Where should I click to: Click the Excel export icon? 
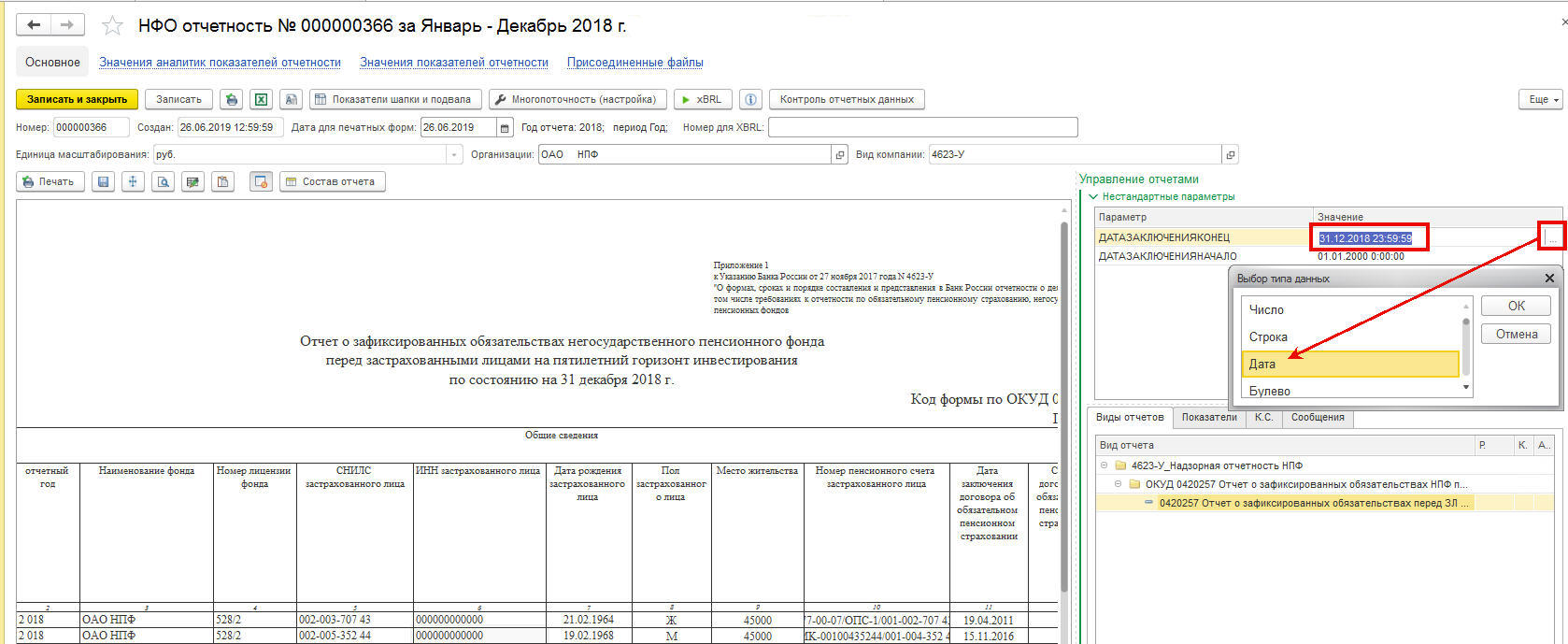(261, 99)
